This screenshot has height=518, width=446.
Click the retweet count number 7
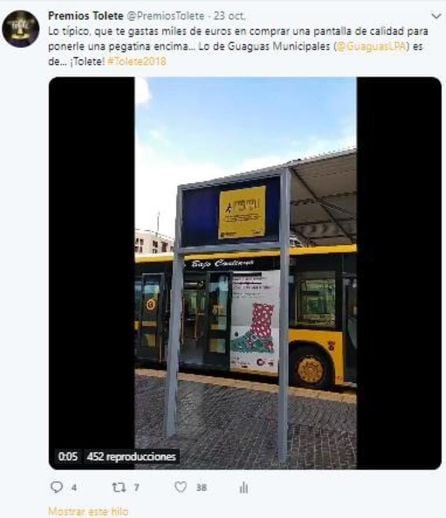[136, 488]
